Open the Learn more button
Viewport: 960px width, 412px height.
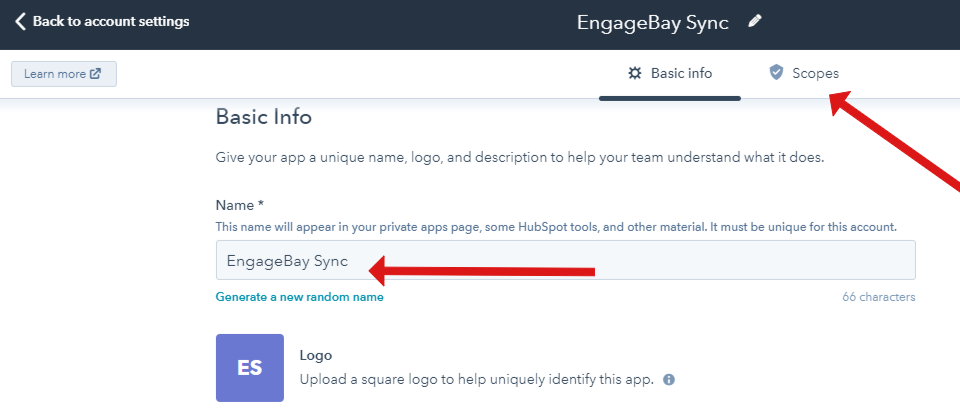(64, 74)
